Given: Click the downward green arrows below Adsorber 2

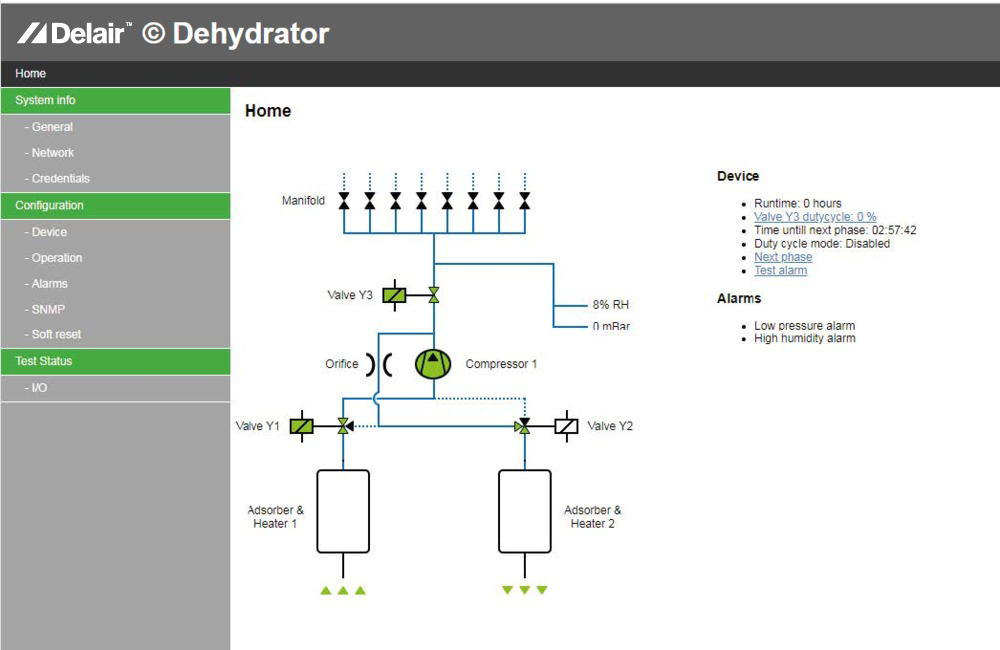Looking at the screenshot, I should [525, 590].
